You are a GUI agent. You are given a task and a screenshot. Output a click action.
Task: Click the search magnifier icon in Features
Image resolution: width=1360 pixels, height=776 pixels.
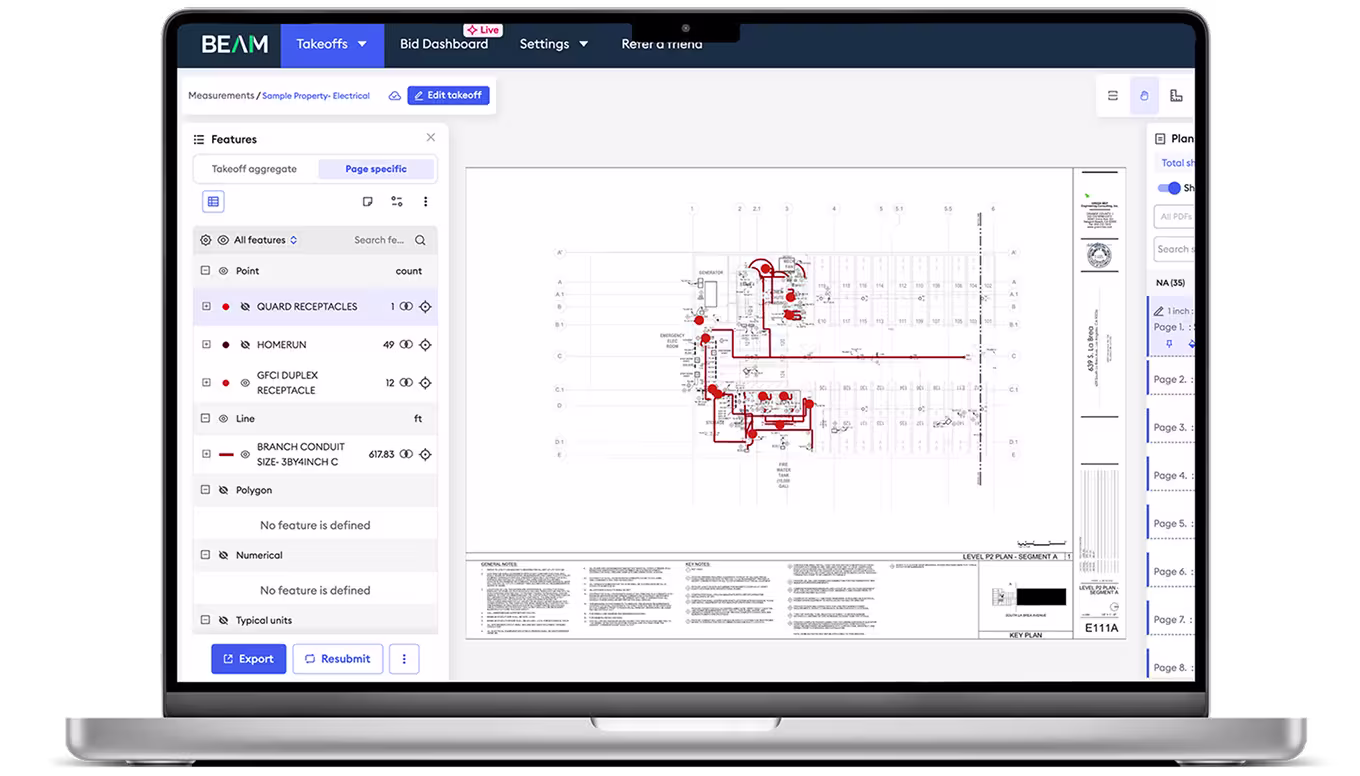(420, 240)
